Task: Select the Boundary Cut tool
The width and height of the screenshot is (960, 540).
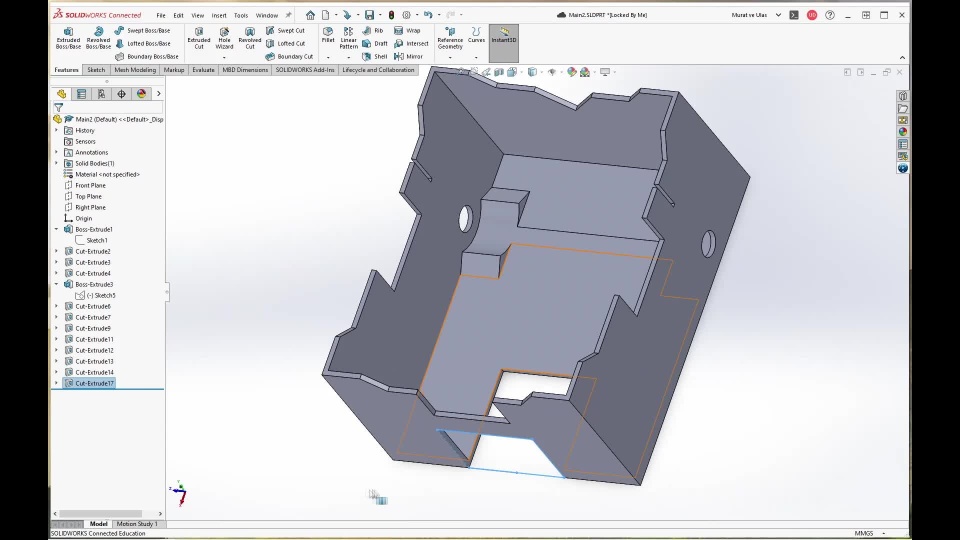Action: tap(289, 56)
